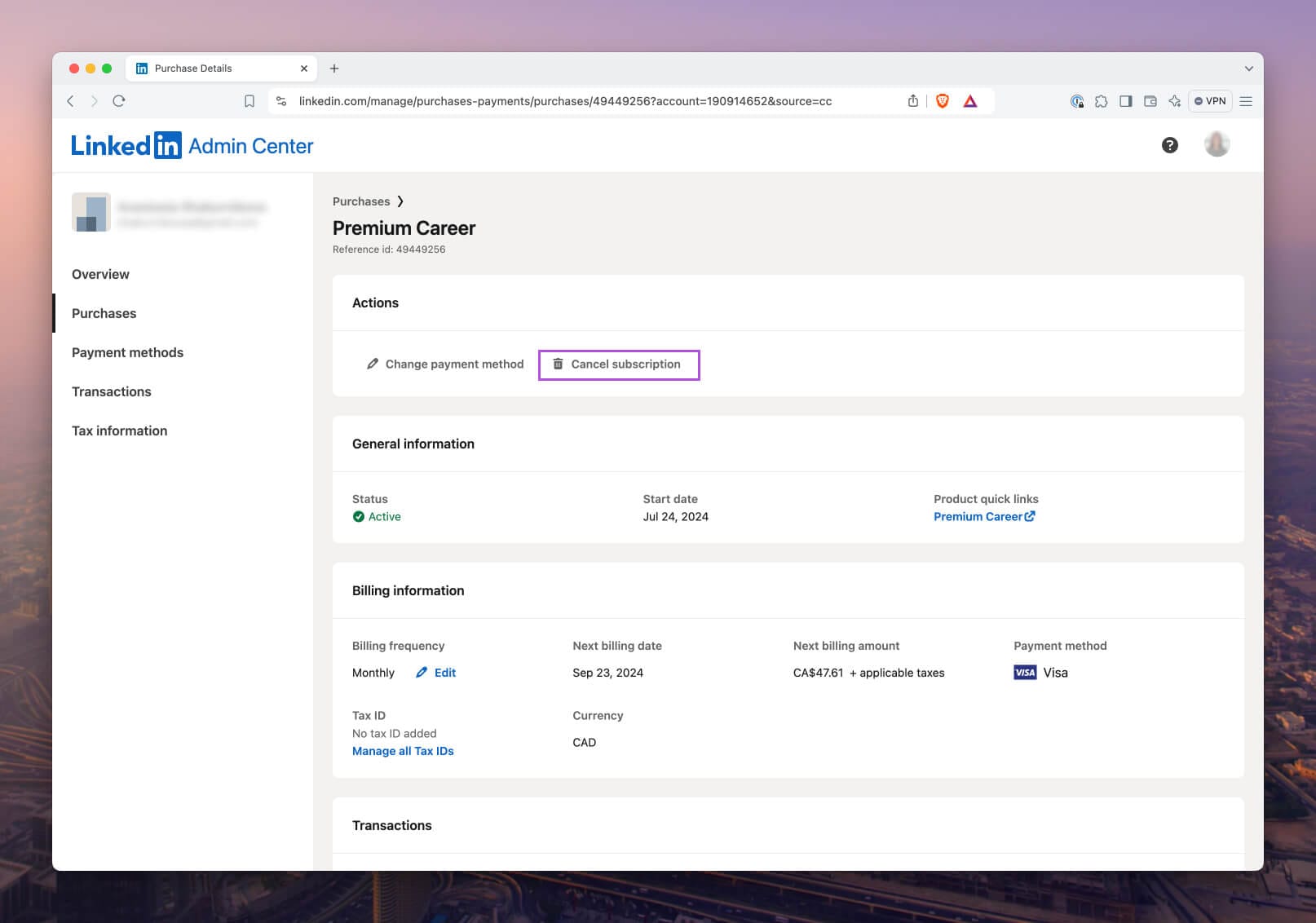Open Brave Shields lion icon
Image resolution: width=1316 pixels, height=923 pixels.
943,101
